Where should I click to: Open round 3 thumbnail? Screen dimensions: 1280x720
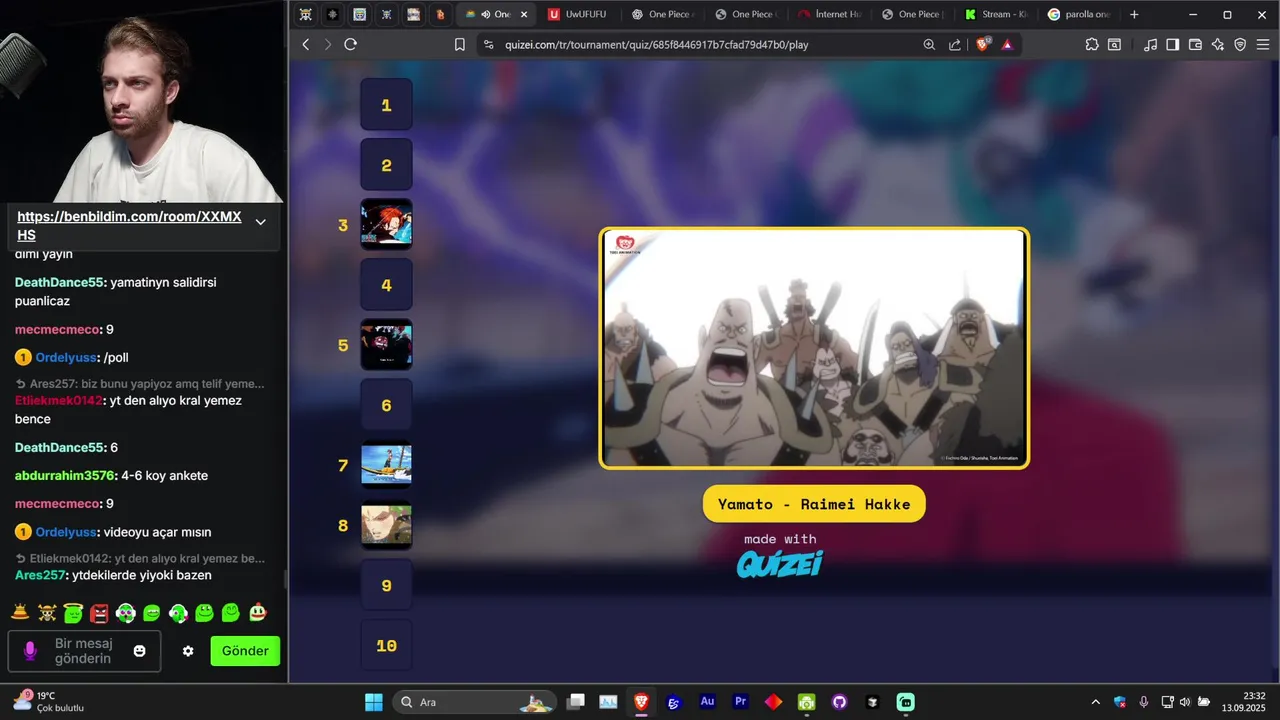(386, 225)
